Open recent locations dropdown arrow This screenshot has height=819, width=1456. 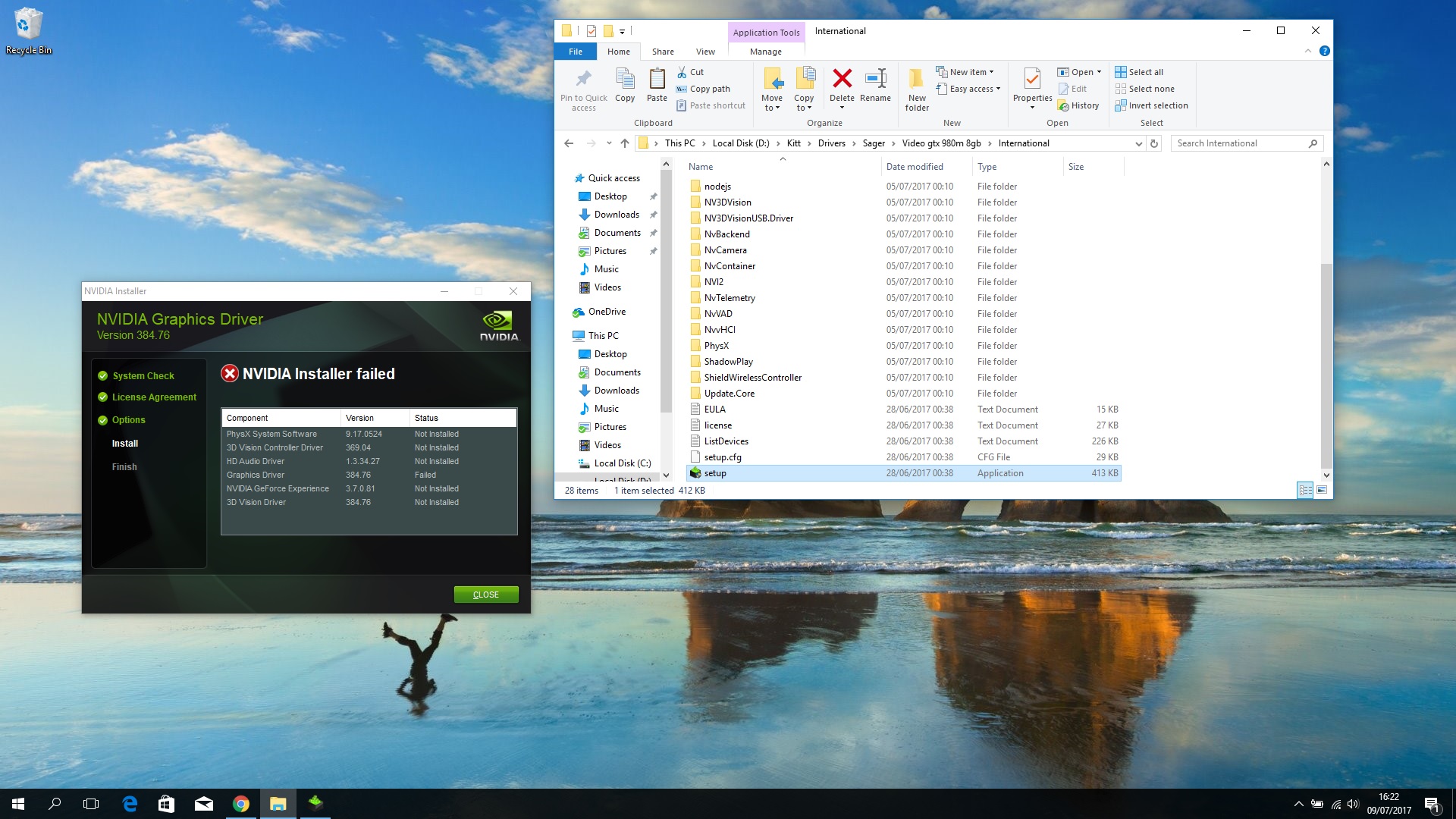coord(608,143)
